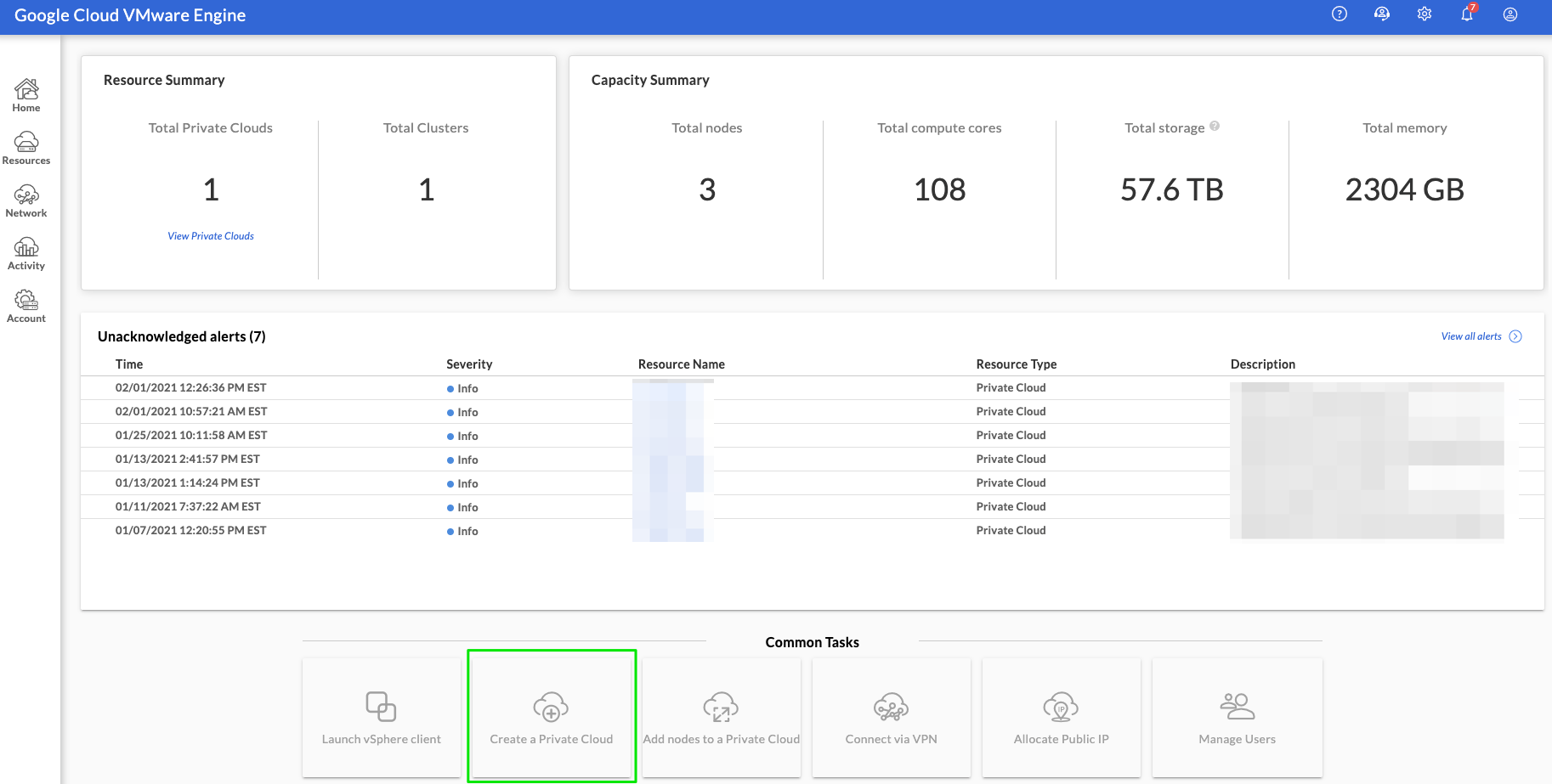The height and width of the screenshot is (784, 1552).
Task: Select Connect via VPN label
Action: [891, 739]
